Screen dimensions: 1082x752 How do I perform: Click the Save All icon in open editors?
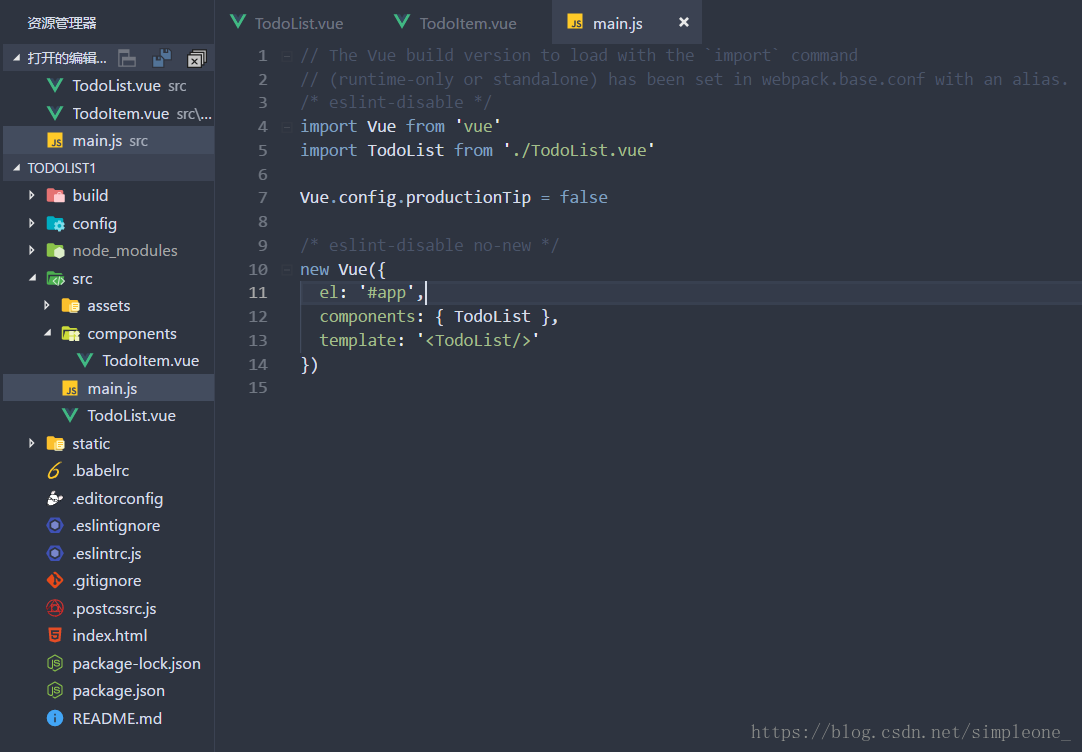162,59
